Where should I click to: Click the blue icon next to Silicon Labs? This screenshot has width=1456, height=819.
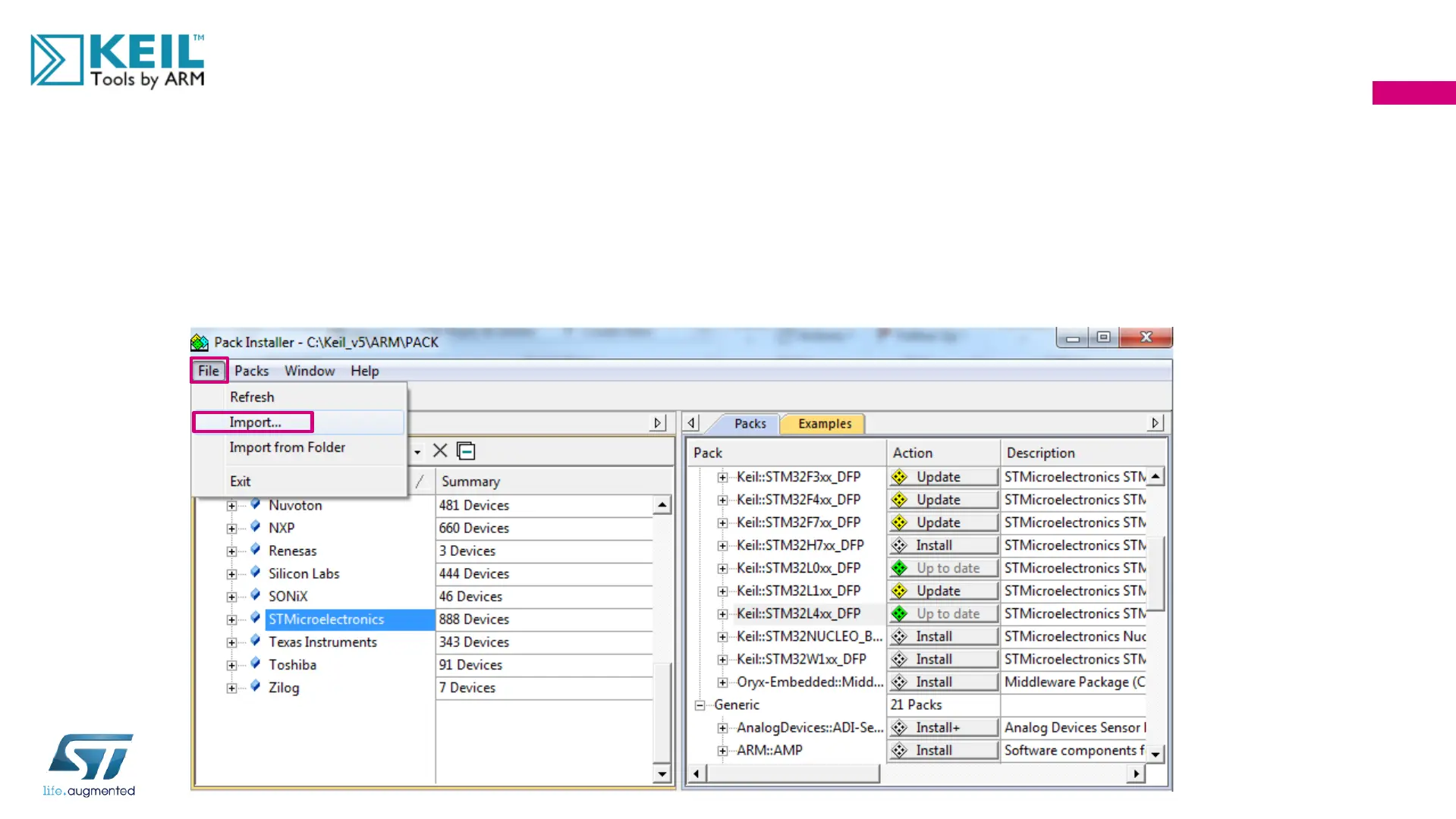(256, 573)
